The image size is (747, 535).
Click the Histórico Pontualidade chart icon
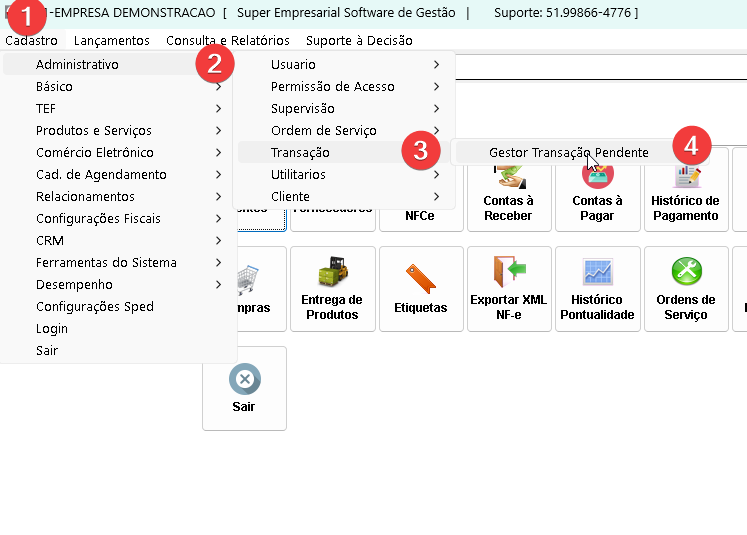click(x=597, y=272)
